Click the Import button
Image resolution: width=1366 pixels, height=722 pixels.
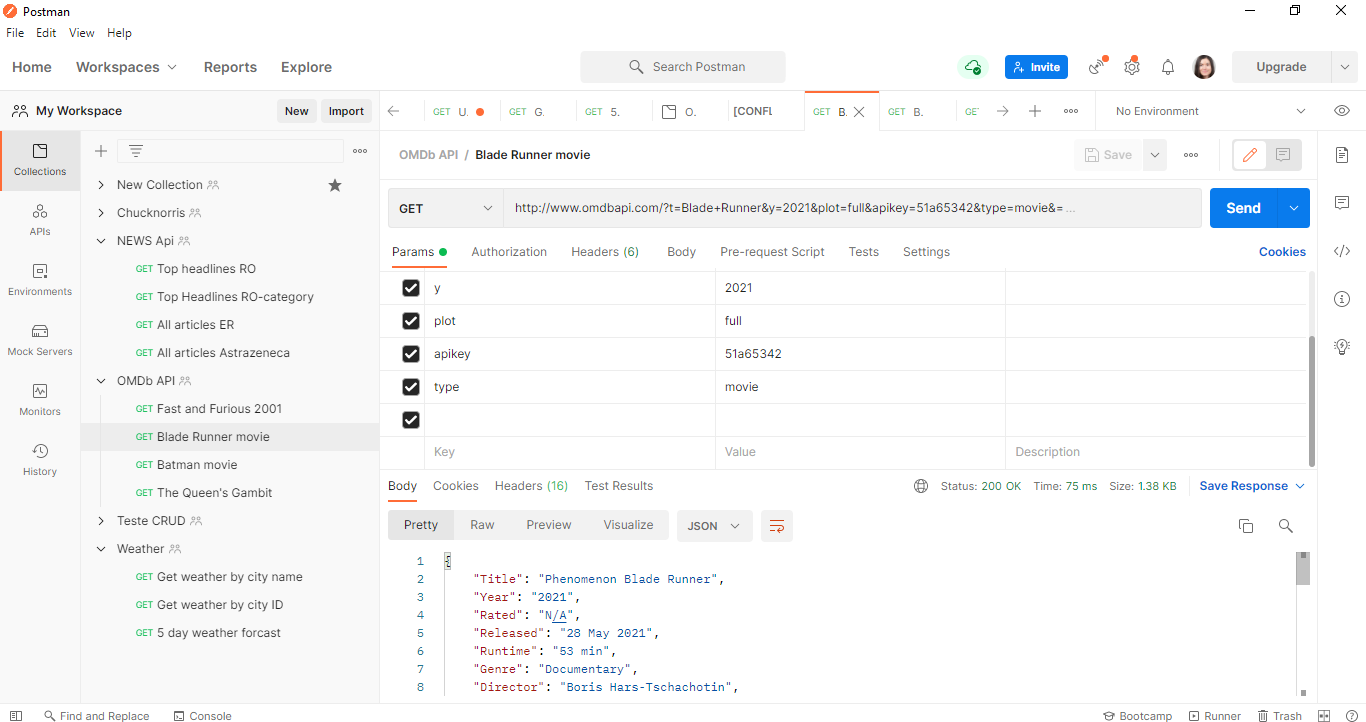346,111
